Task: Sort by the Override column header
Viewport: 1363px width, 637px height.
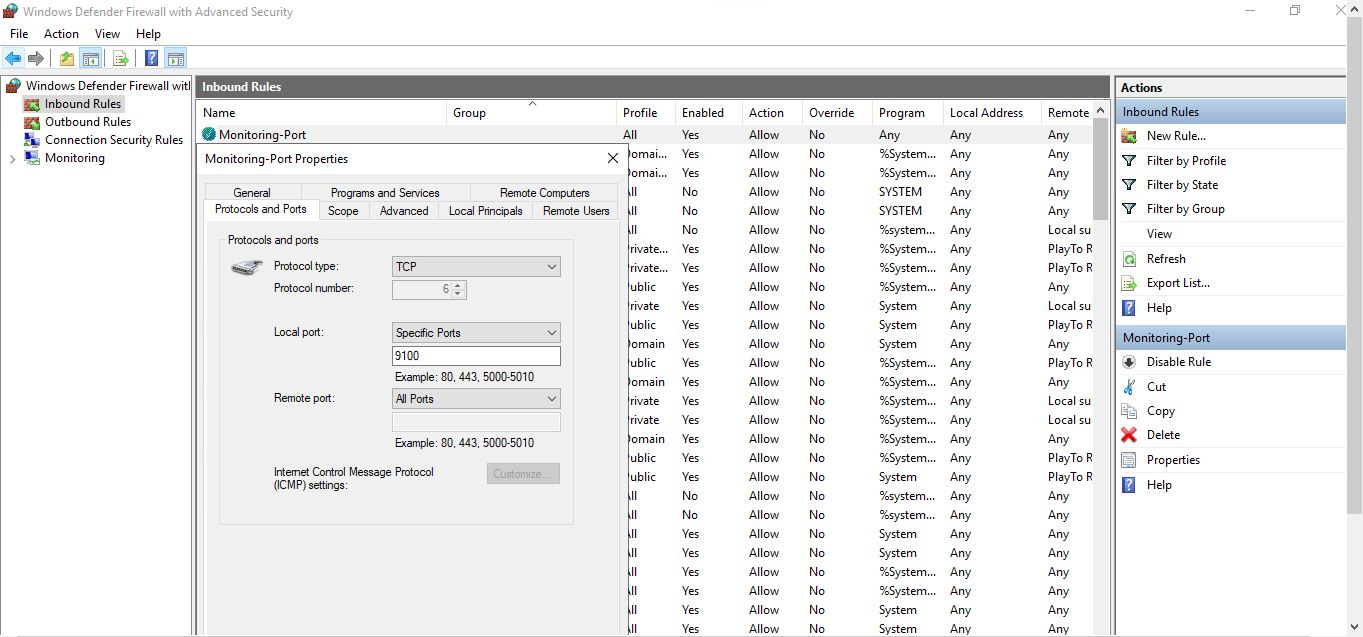Action: coord(837,113)
